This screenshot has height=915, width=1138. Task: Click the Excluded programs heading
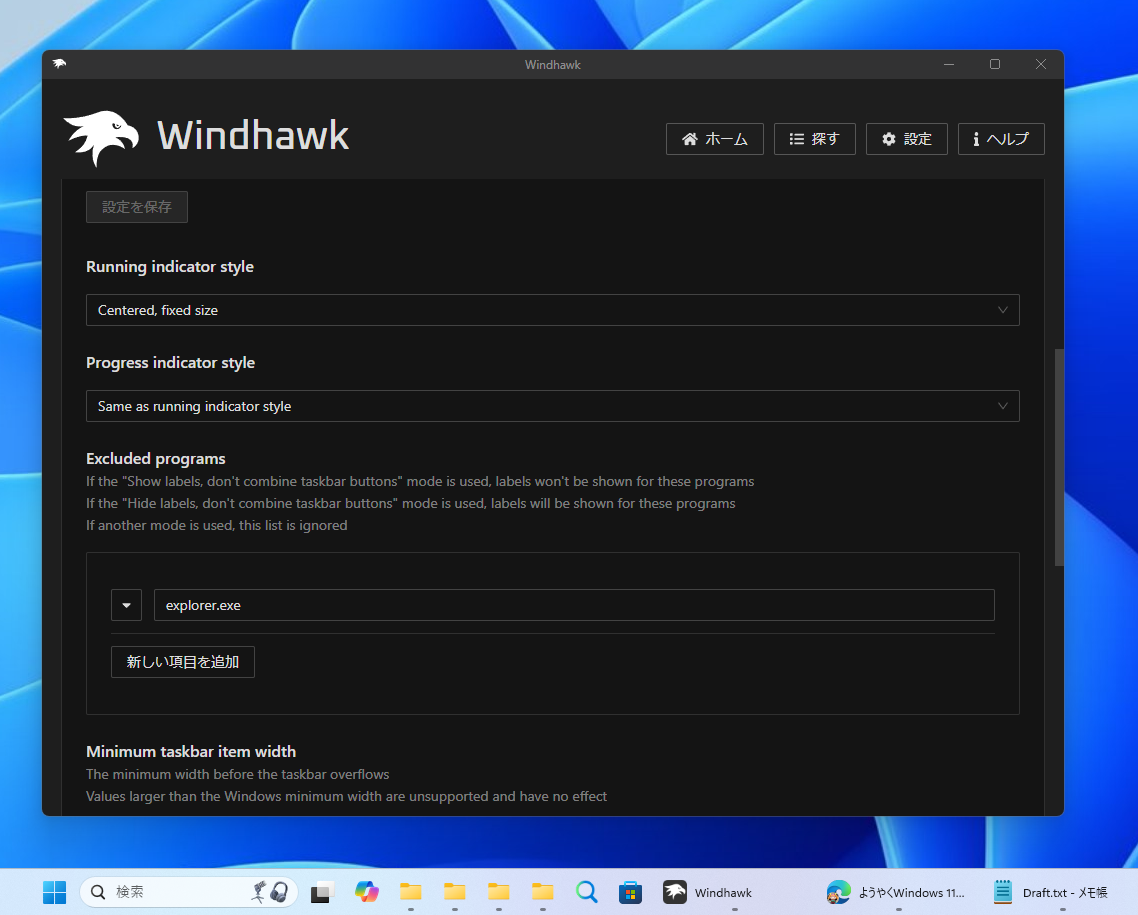155,459
